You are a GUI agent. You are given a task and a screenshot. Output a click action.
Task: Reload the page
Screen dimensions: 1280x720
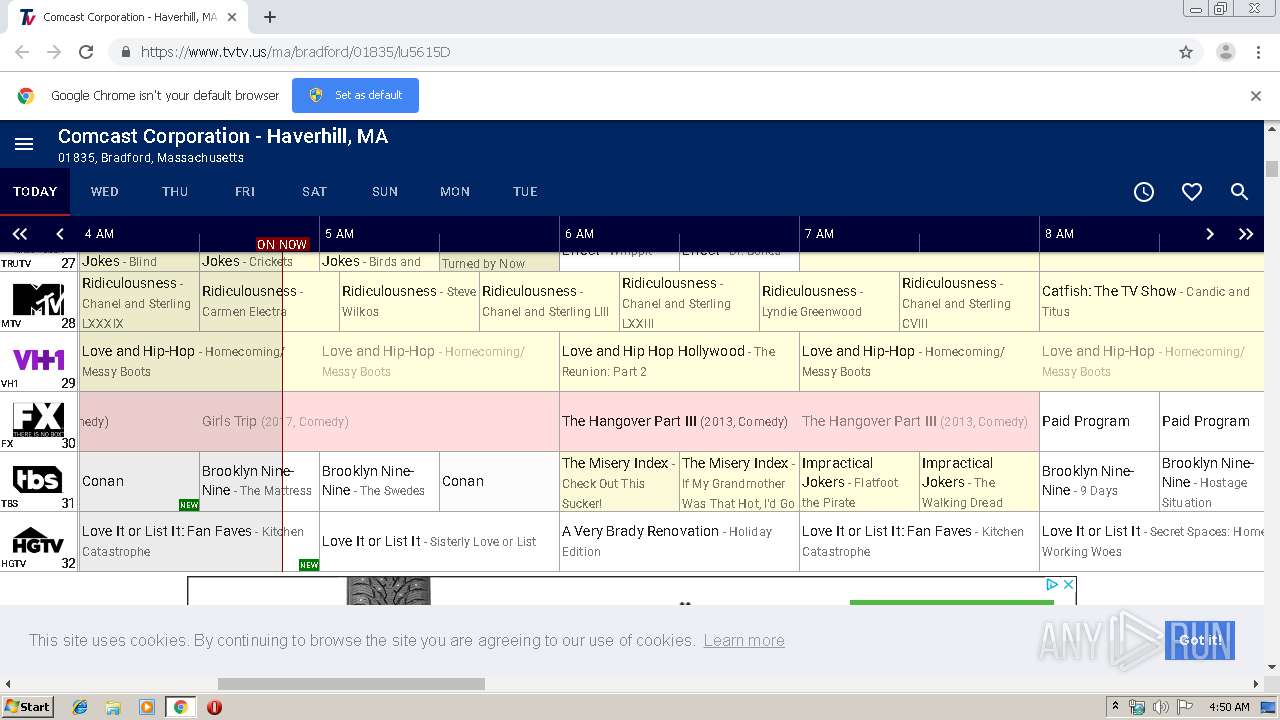(x=86, y=52)
